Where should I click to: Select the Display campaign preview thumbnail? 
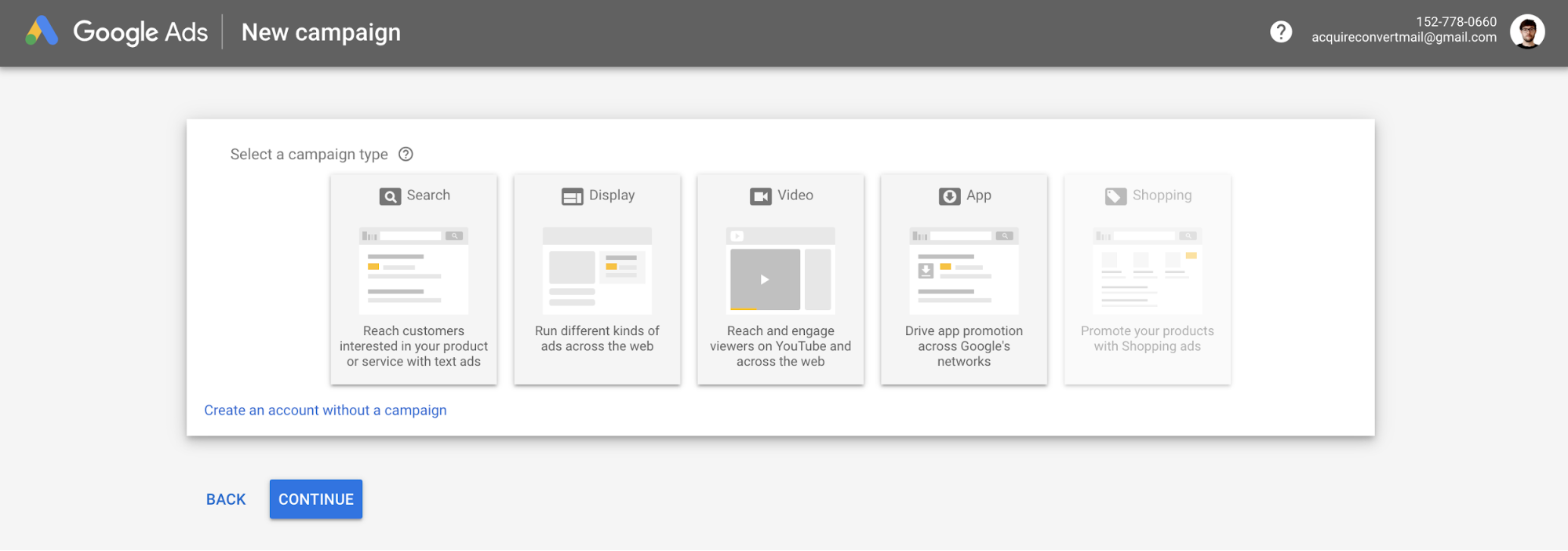tap(597, 270)
